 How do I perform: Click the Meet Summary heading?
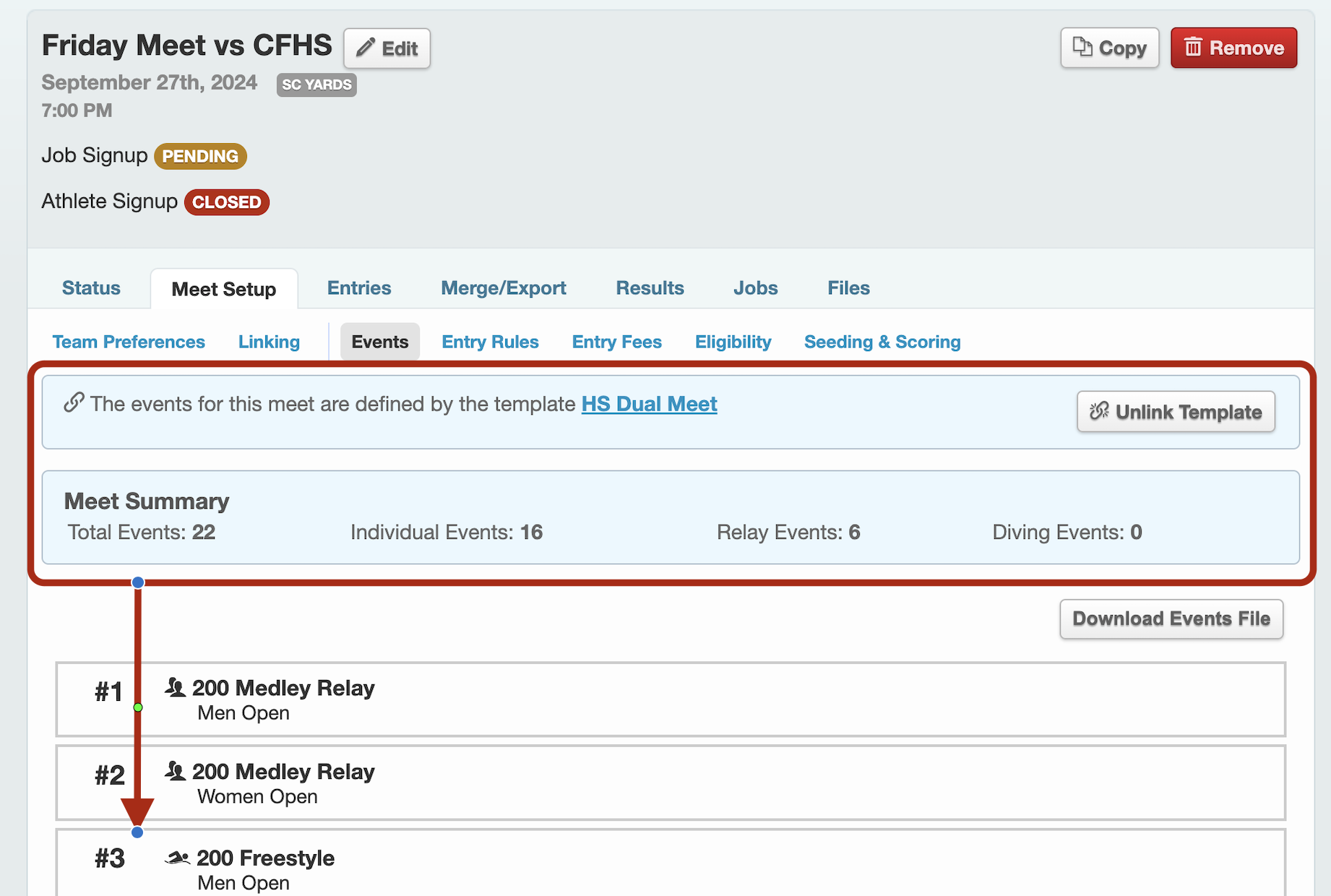tap(147, 501)
